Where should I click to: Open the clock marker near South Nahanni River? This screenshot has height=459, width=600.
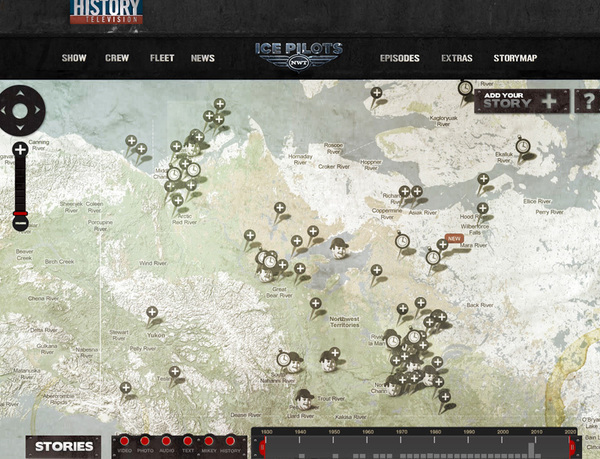click(x=284, y=359)
